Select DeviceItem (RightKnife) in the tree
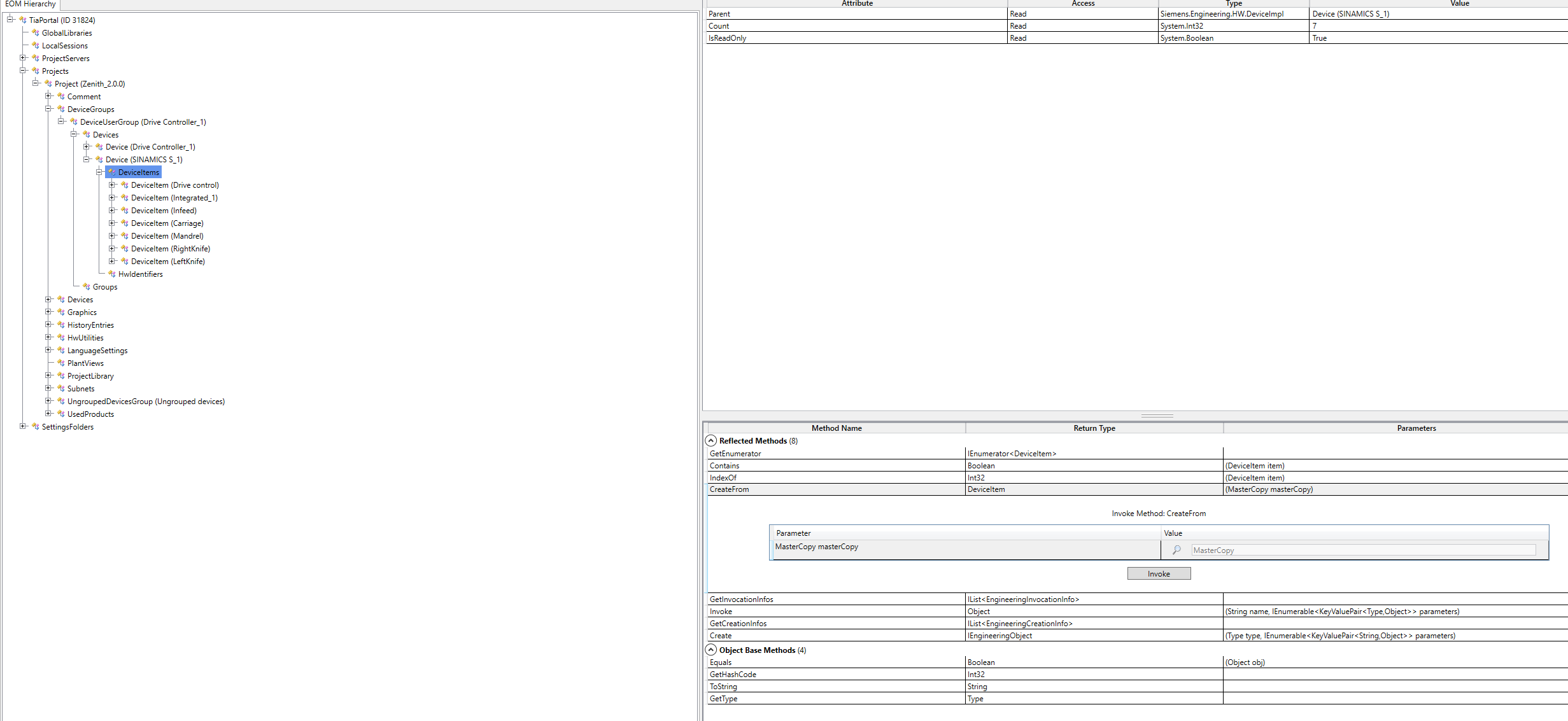 pos(170,249)
